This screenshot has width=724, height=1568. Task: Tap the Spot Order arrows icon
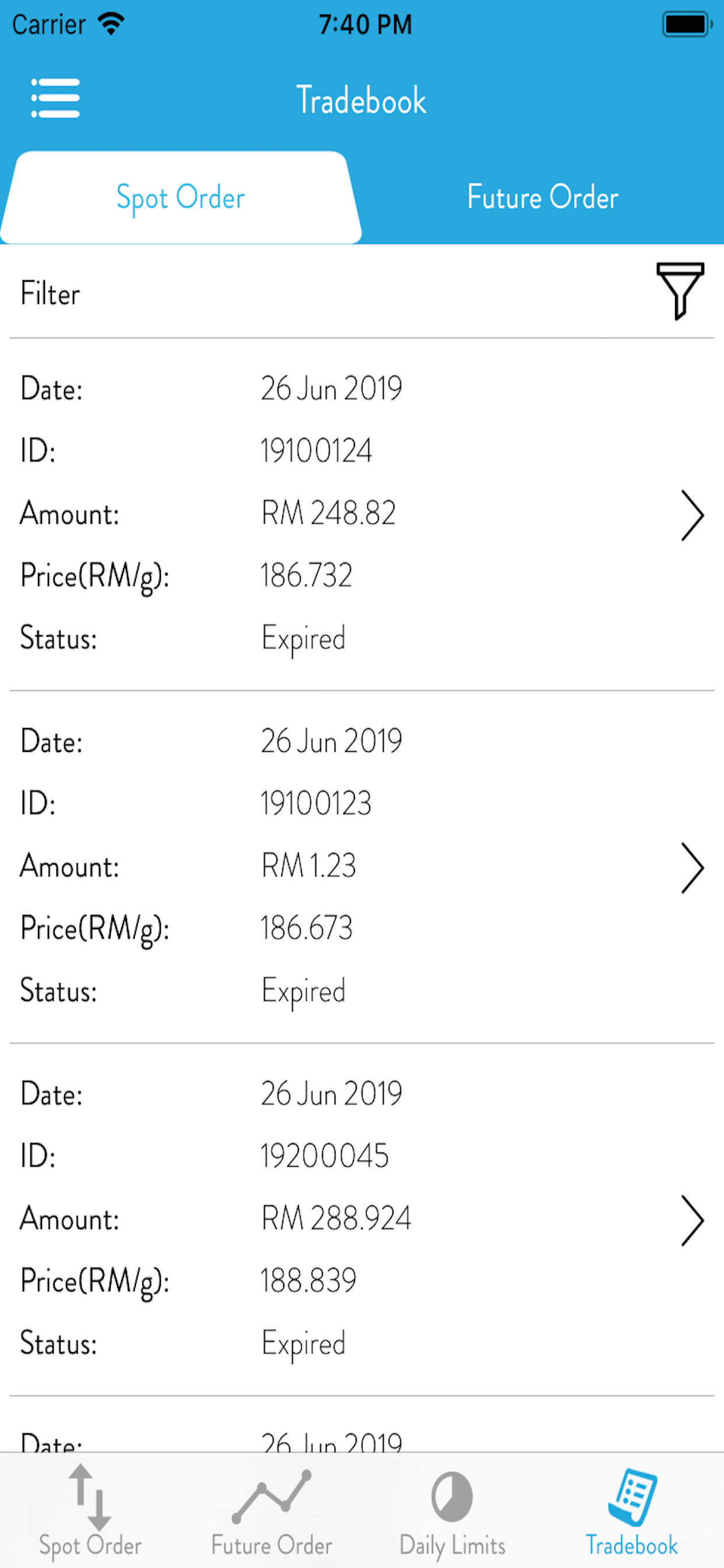click(x=90, y=1497)
